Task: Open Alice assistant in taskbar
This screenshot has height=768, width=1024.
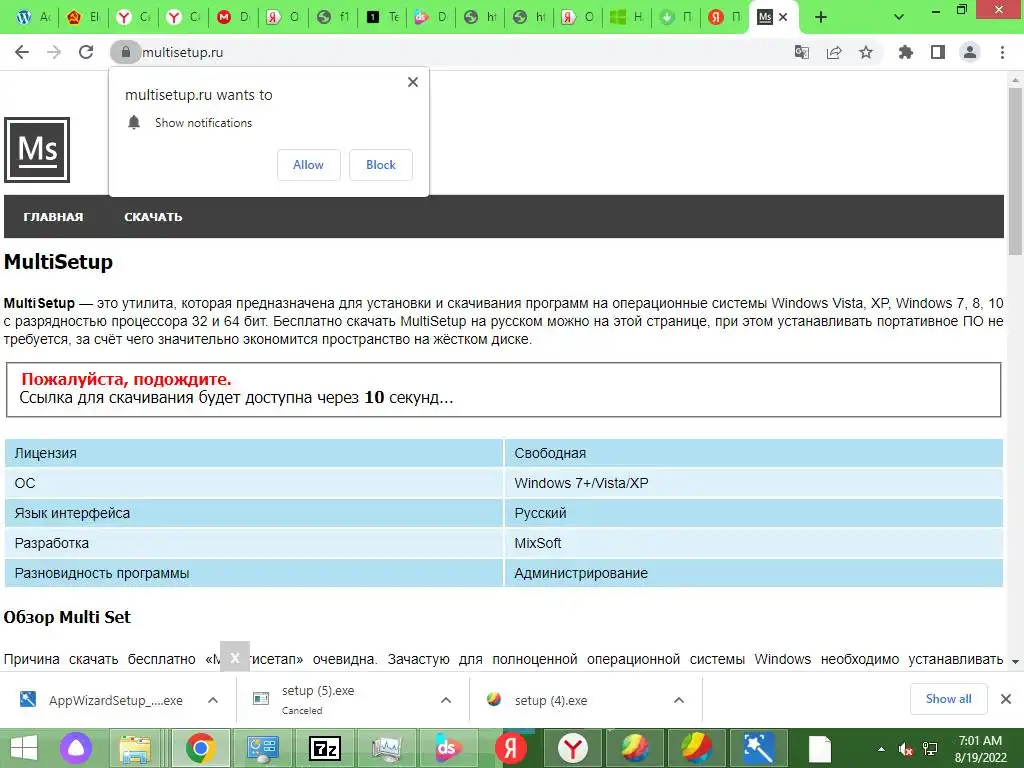Action: 76,748
